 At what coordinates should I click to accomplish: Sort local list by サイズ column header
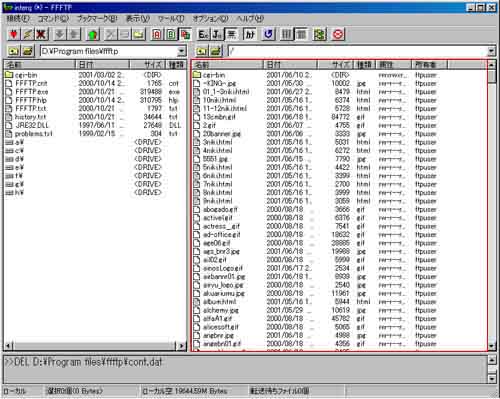147,65
